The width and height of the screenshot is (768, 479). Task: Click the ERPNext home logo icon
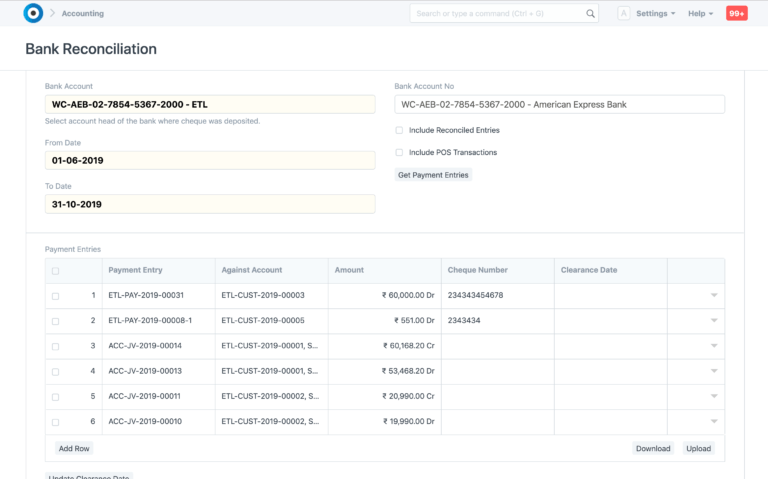[32, 13]
